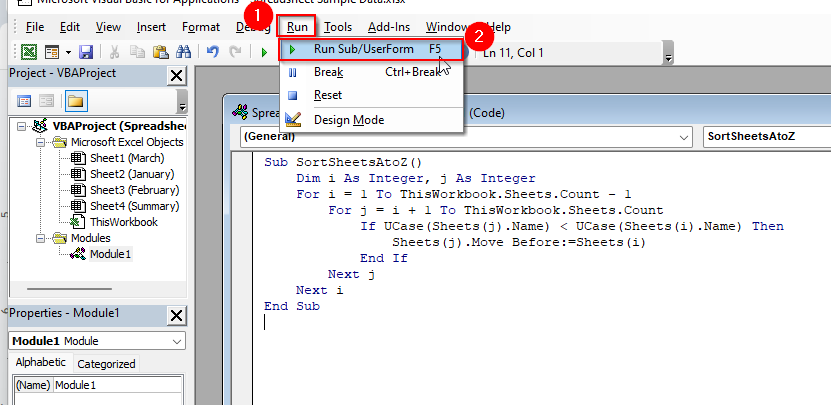Click the Ln 11, Col 1 indicator
Screen dimensions: 831x405
513,53
